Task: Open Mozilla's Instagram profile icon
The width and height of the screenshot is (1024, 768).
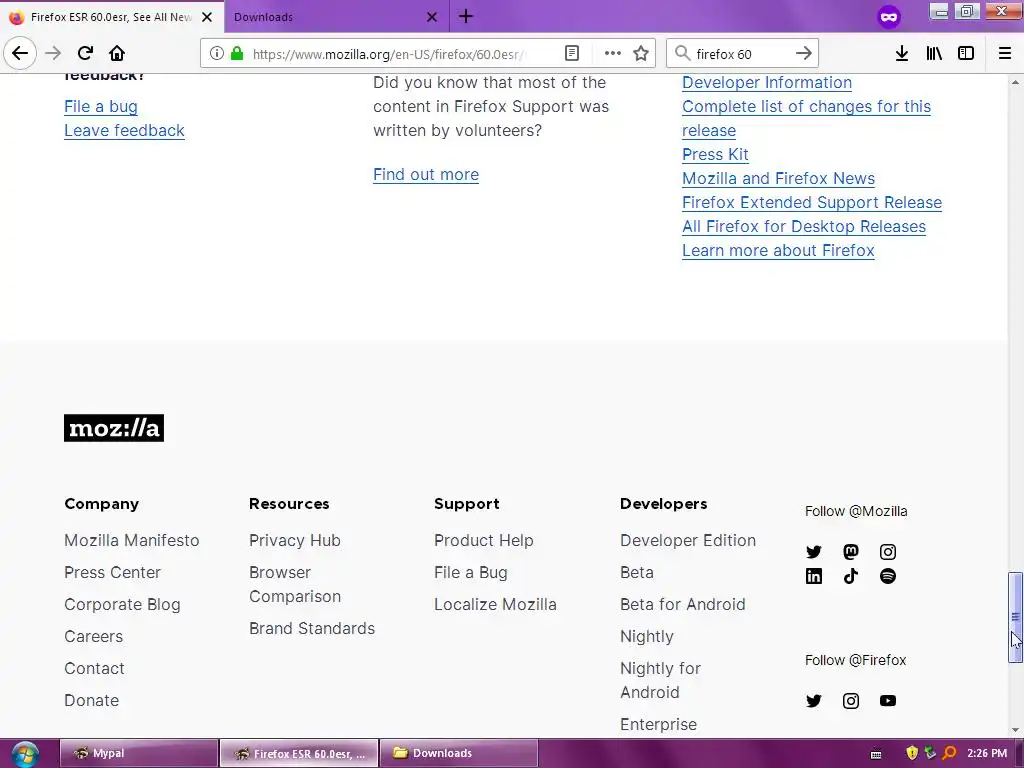Action: [888, 552]
